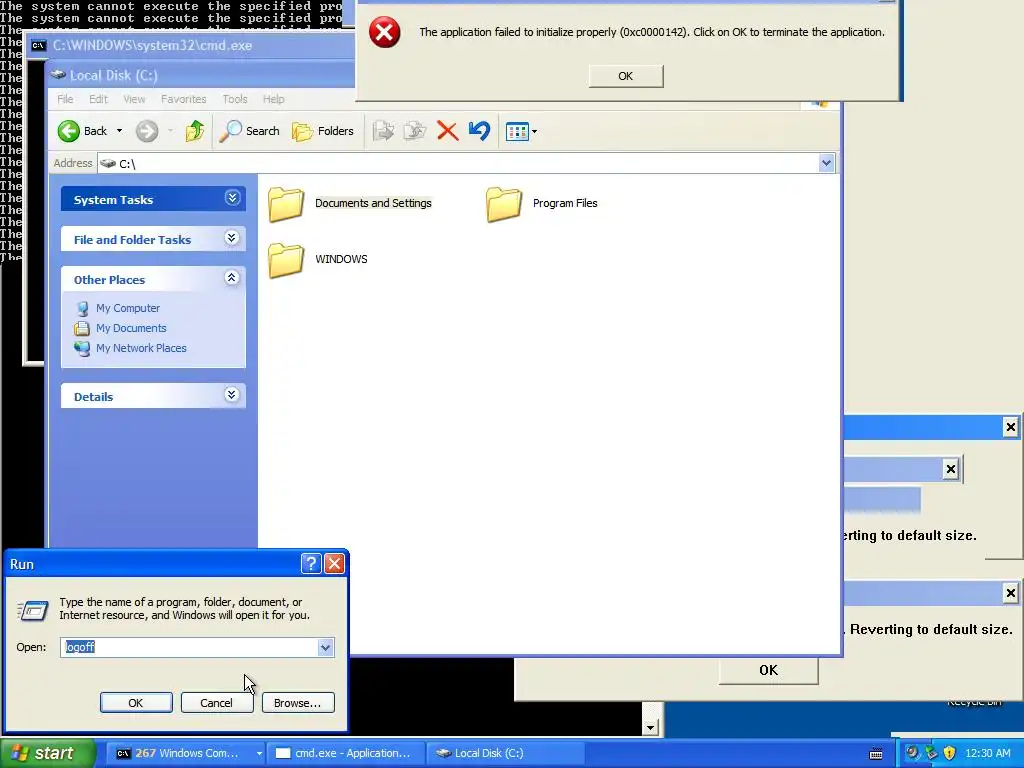Screen dimensions: 1024x768
Task: Click the cmd.exe window title bar
Action: 189,46
